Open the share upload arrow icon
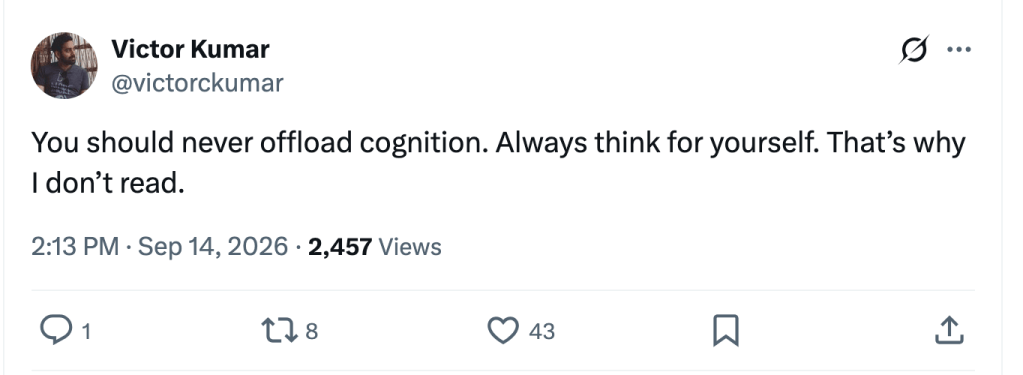 pyautogui.click(x=949, y=331)
